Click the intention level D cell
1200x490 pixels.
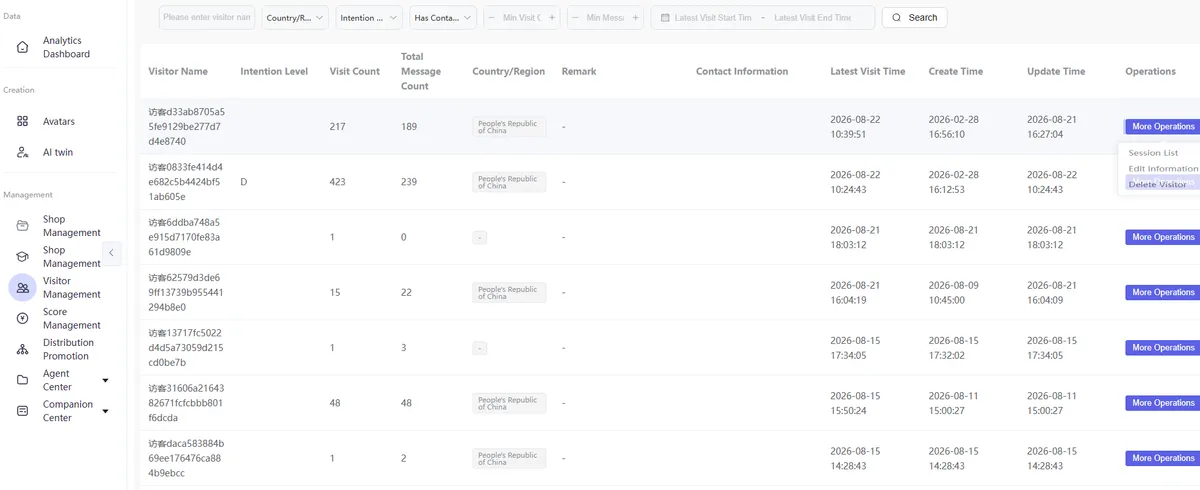(244, 182)
